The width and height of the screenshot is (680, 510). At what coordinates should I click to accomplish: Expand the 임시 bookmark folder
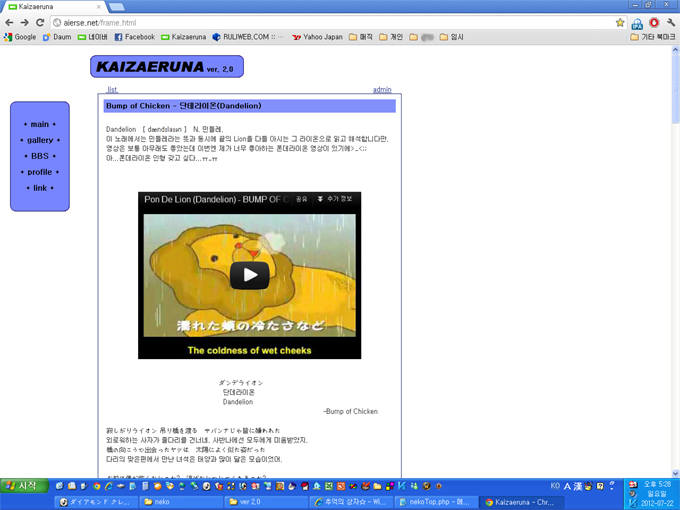pyautogui.click(x=451, y=37)
